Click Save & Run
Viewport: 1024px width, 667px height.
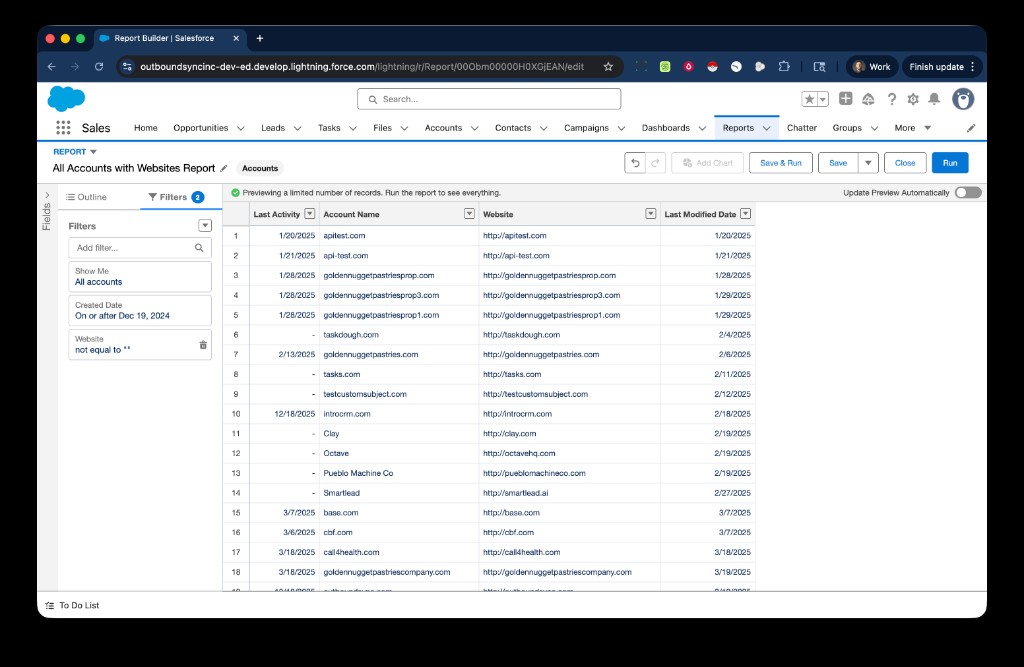click(781, 162)
